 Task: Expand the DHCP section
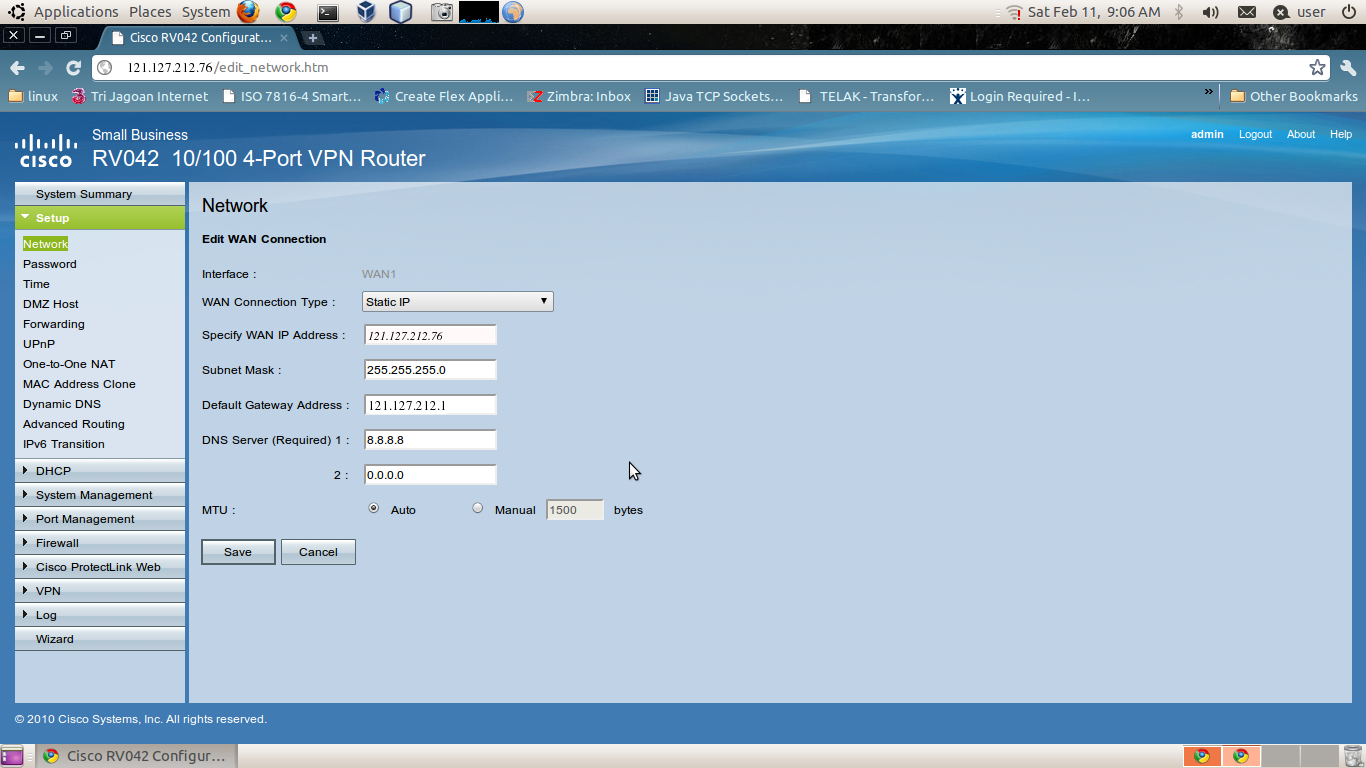tap(100, 471)
